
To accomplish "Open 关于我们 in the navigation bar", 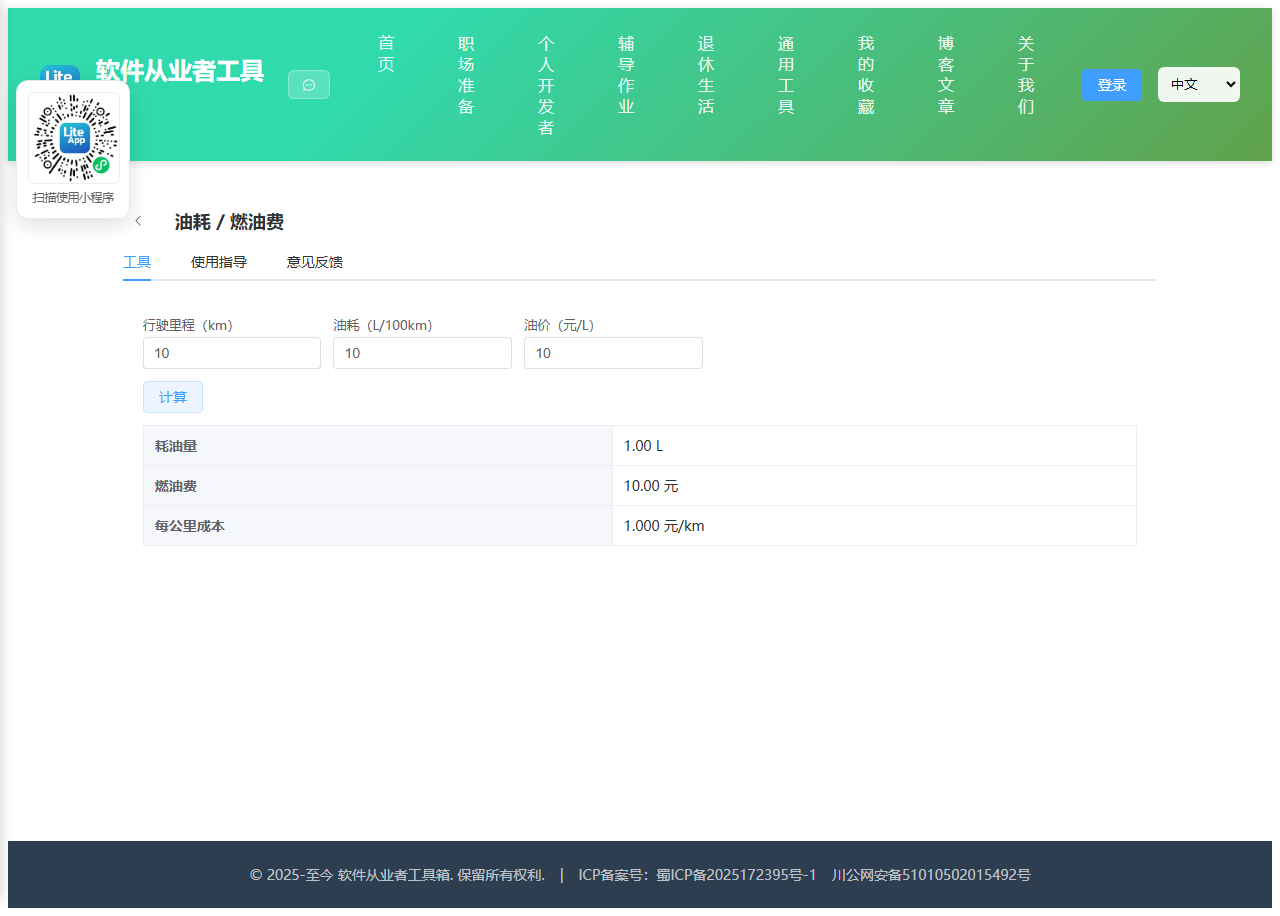I will [x=1026, y=75].
